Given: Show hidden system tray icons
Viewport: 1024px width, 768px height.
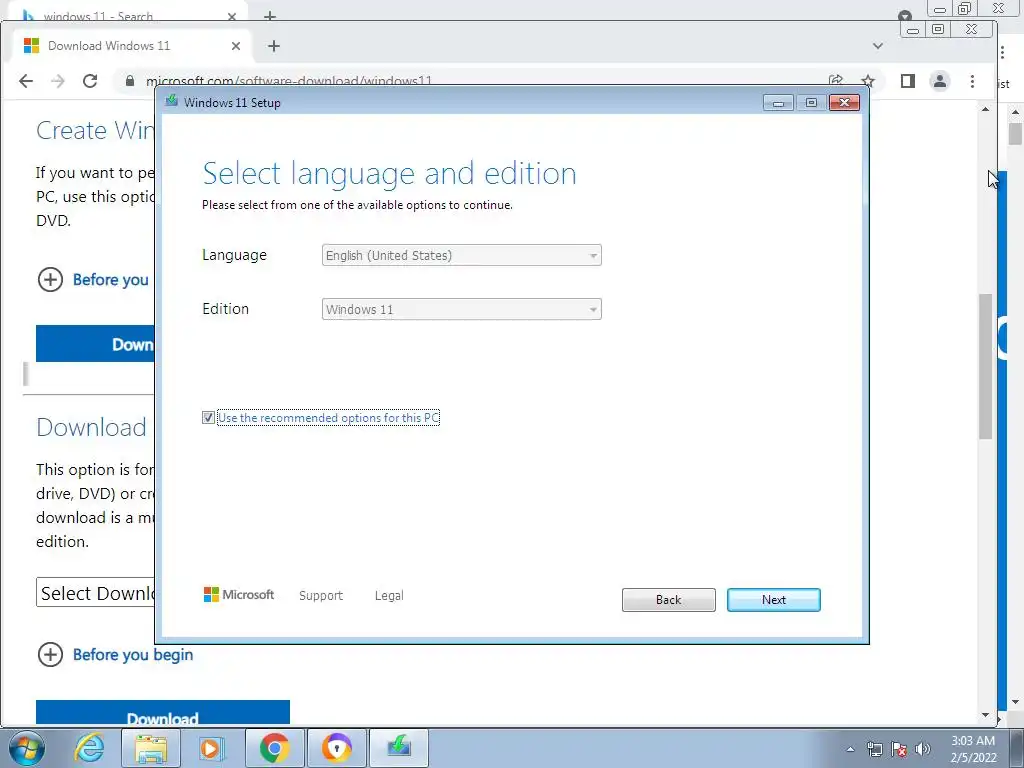Looking at the screenshot, I should click(x=850, y=749).
